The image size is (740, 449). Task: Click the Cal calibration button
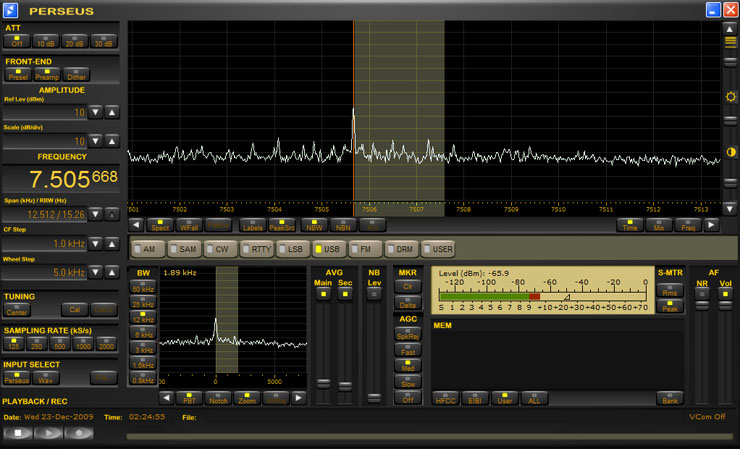click(75, 310)
